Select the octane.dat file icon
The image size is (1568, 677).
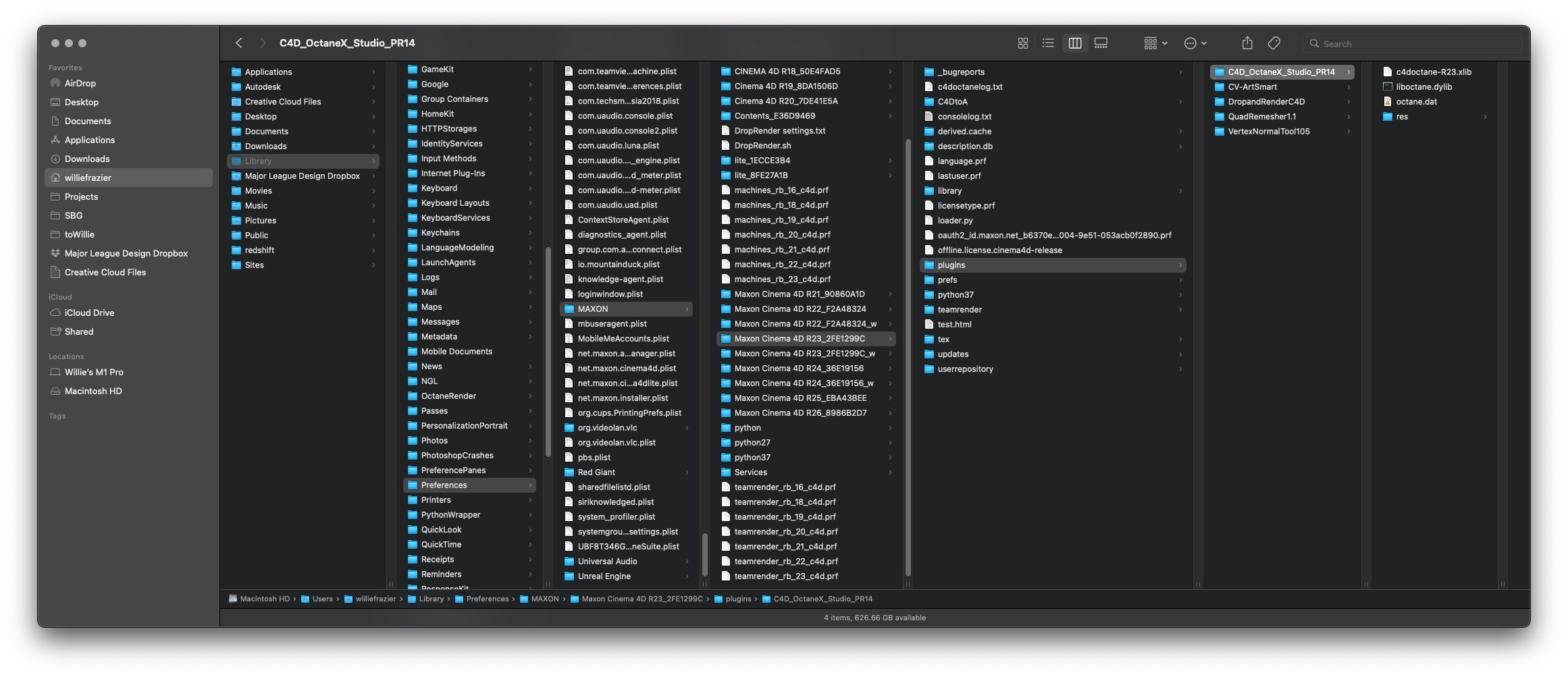1388,102
